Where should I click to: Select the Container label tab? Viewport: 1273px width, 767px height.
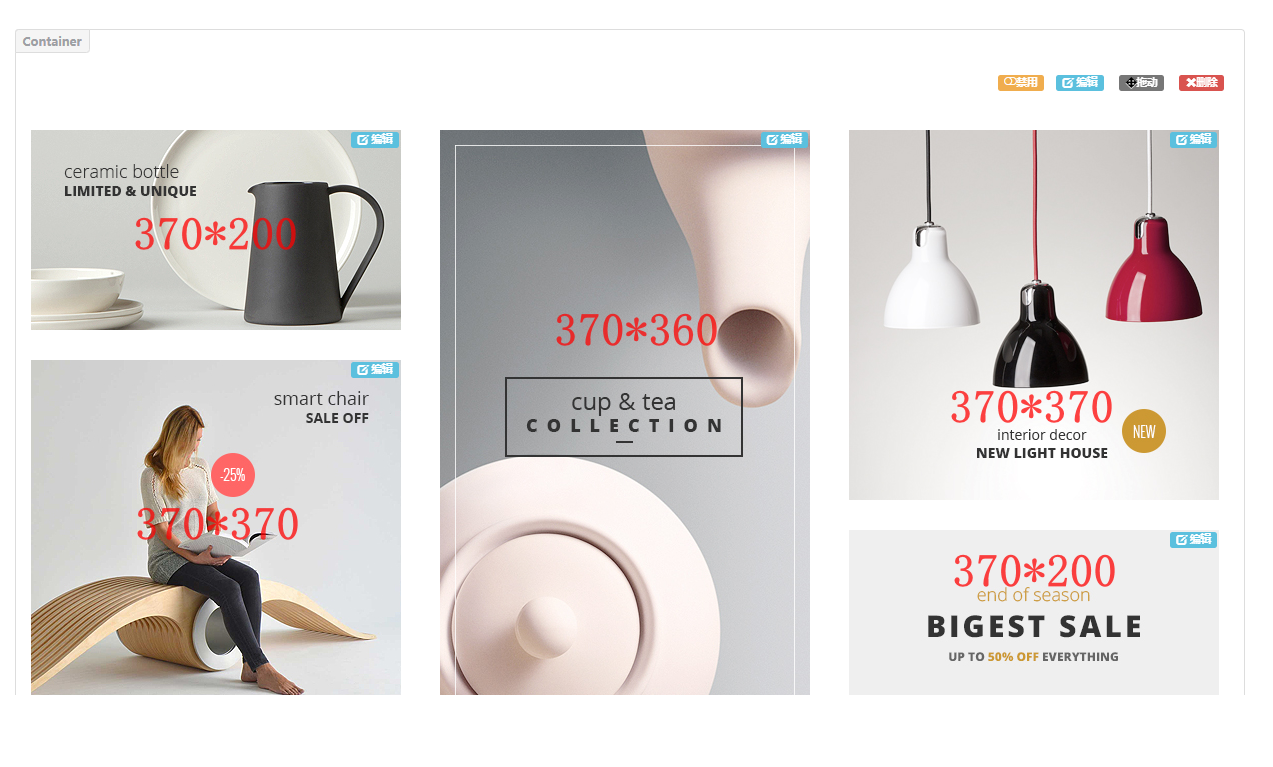click(52, 42)
